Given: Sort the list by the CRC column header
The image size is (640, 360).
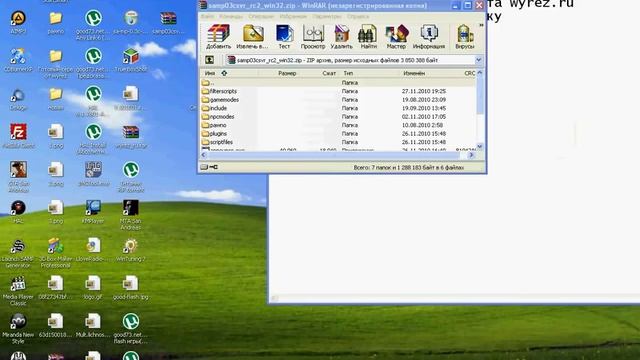Looking at the screenshot, I should coord(469,73).
